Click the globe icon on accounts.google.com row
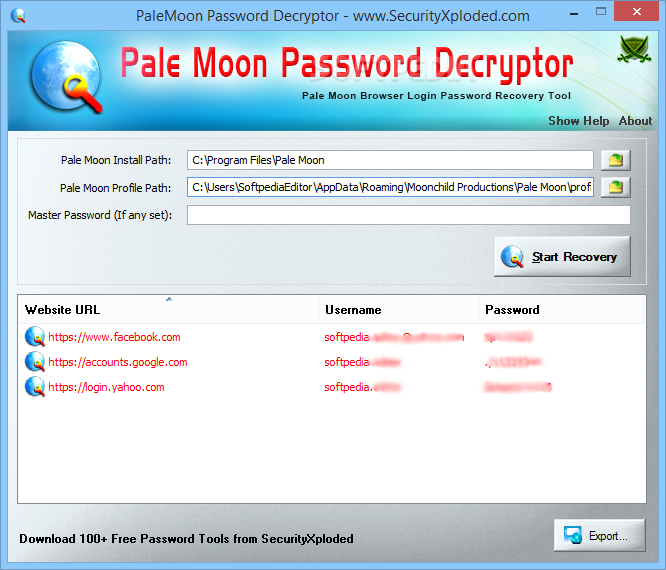Viewport: 666px width, 570px height. [35, 362]
